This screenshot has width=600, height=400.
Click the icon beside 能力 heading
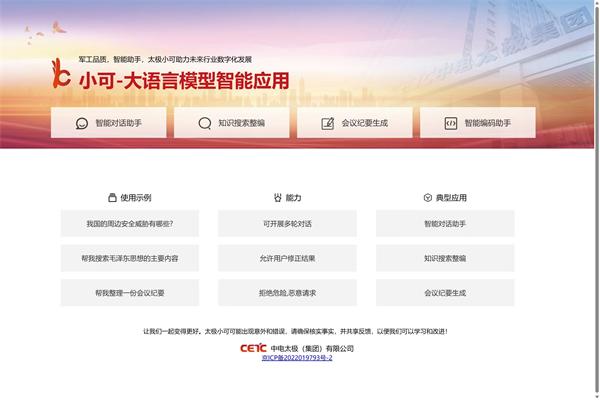coord(278,198)
